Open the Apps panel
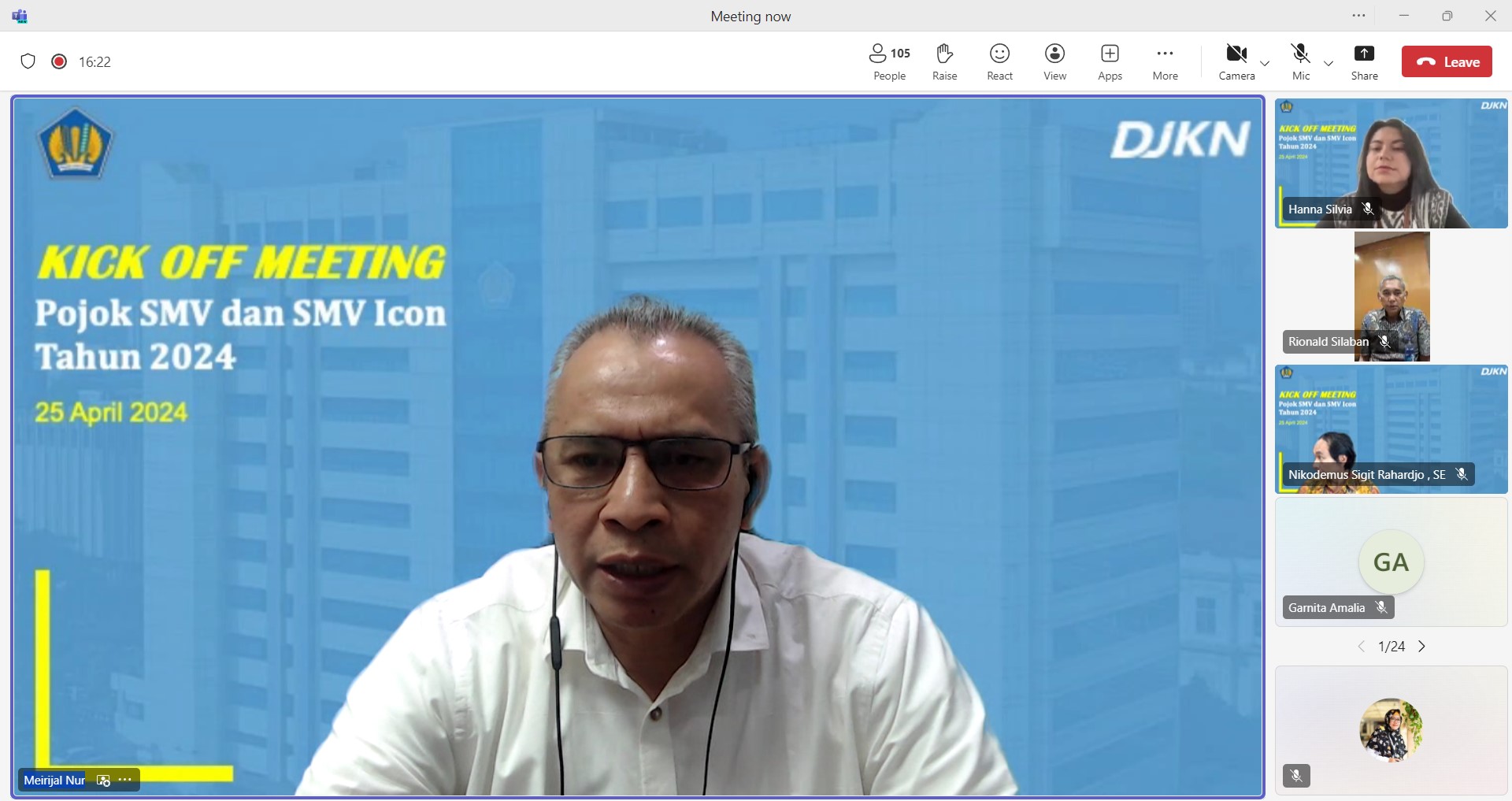The height and width of the screenshot is (801, 1512). [x=1110, y=61]
